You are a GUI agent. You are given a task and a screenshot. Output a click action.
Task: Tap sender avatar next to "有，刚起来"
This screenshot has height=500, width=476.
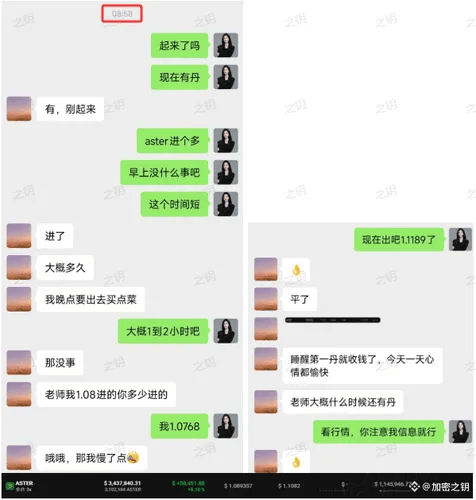click(x=19, y=109)
